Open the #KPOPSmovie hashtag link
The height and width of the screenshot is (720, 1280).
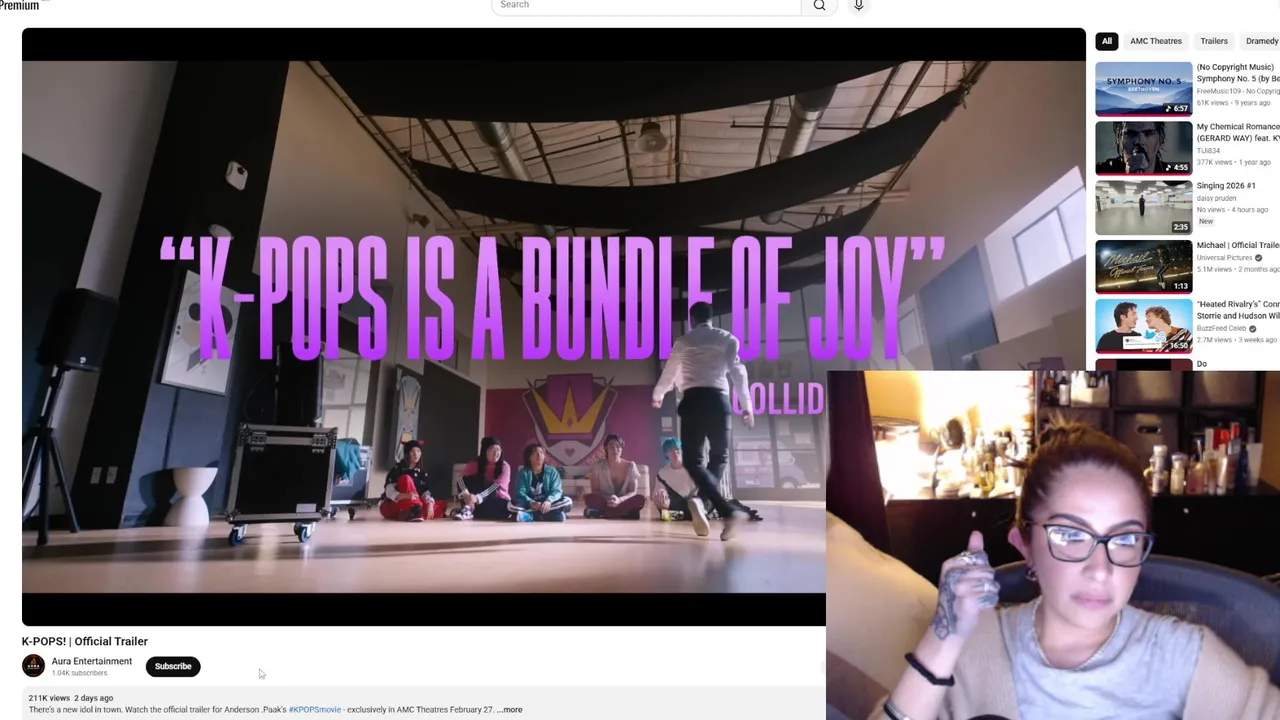(x=314, y=710)
